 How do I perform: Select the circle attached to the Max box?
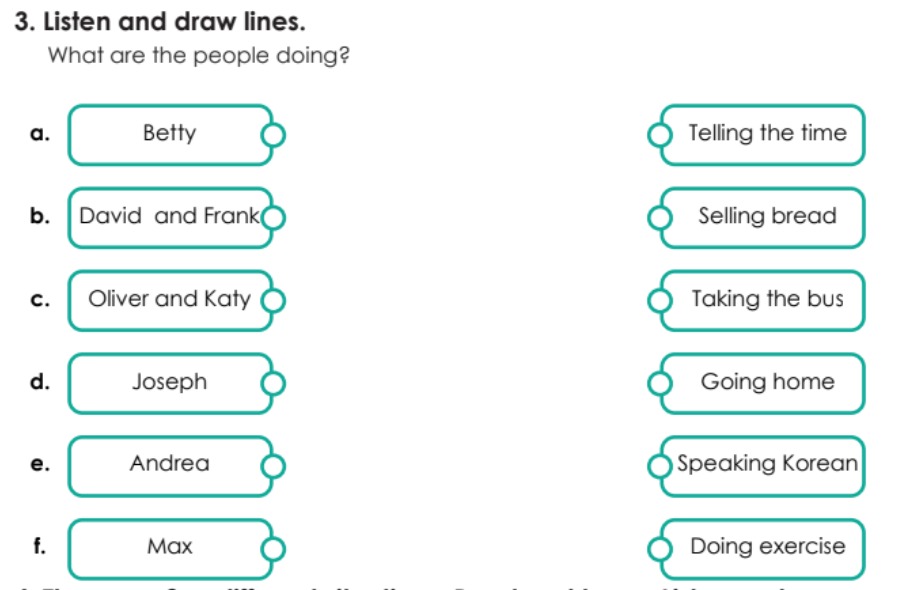(273, 549)
